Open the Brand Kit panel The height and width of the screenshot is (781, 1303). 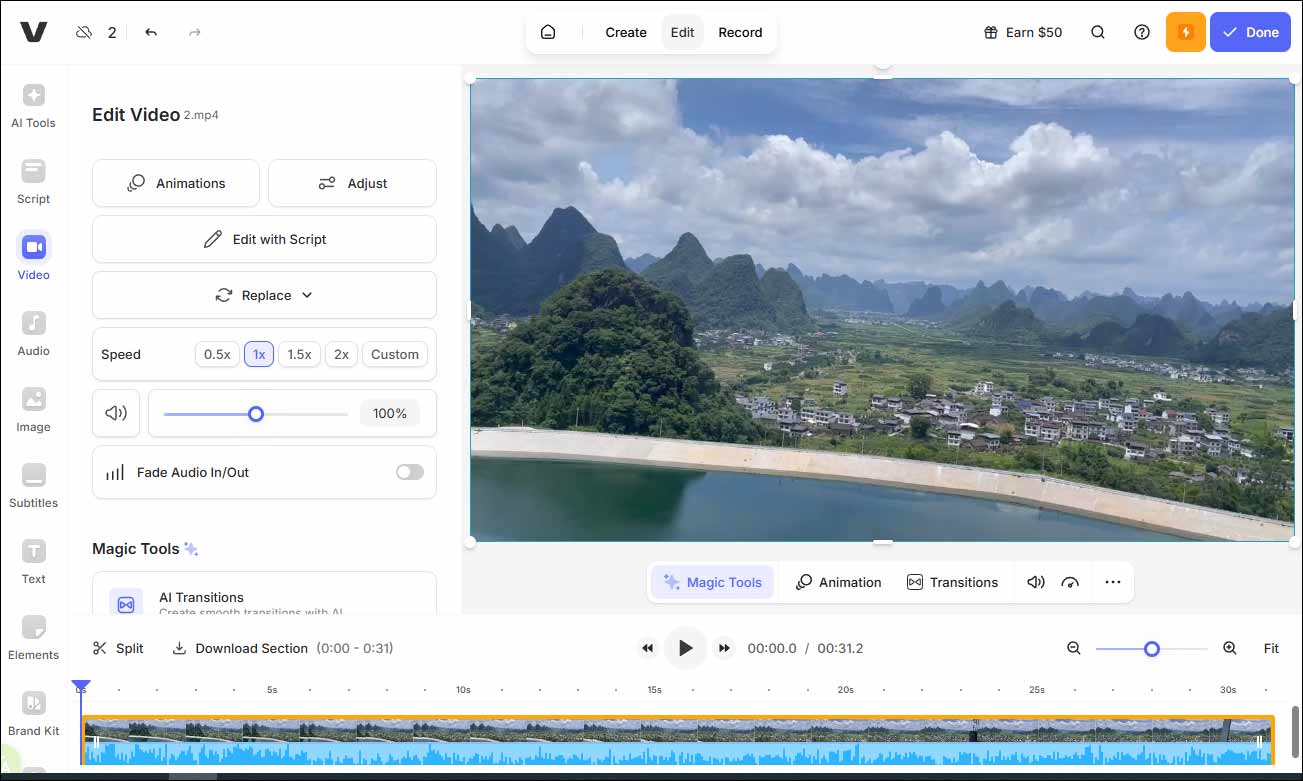point(33,713)
